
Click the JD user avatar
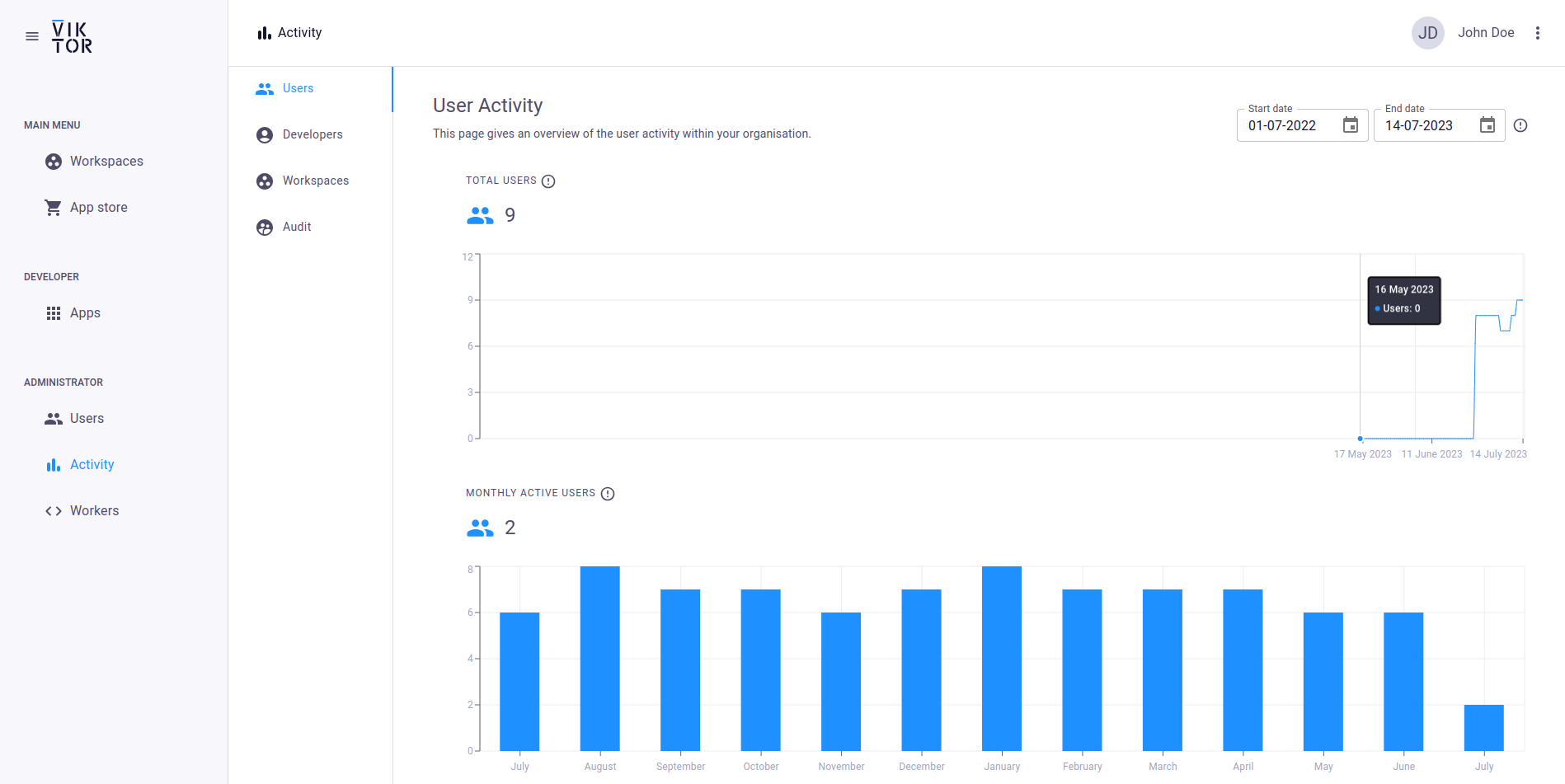point(1427,33)
